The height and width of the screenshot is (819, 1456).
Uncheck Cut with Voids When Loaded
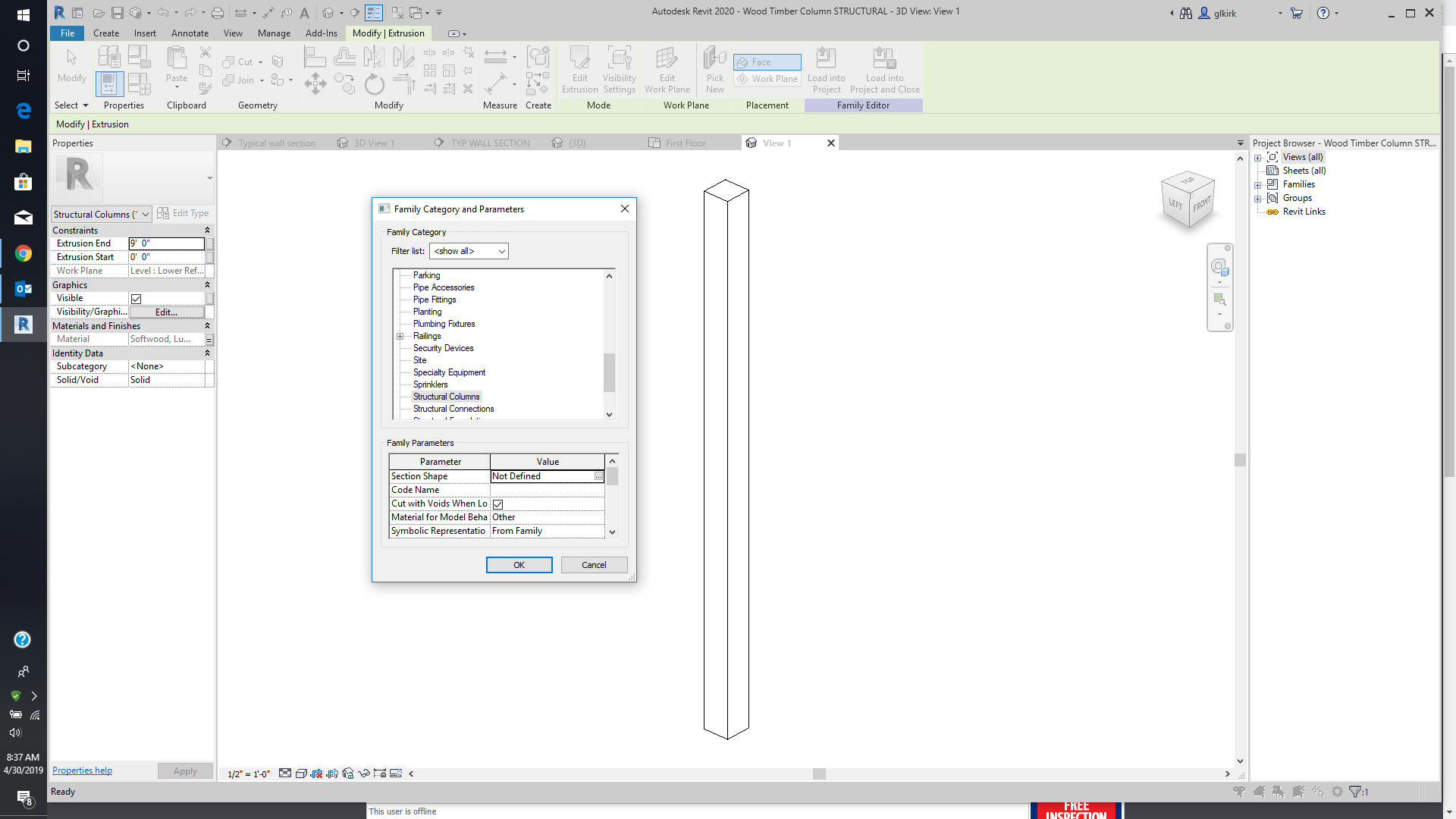tap(498, 504)
